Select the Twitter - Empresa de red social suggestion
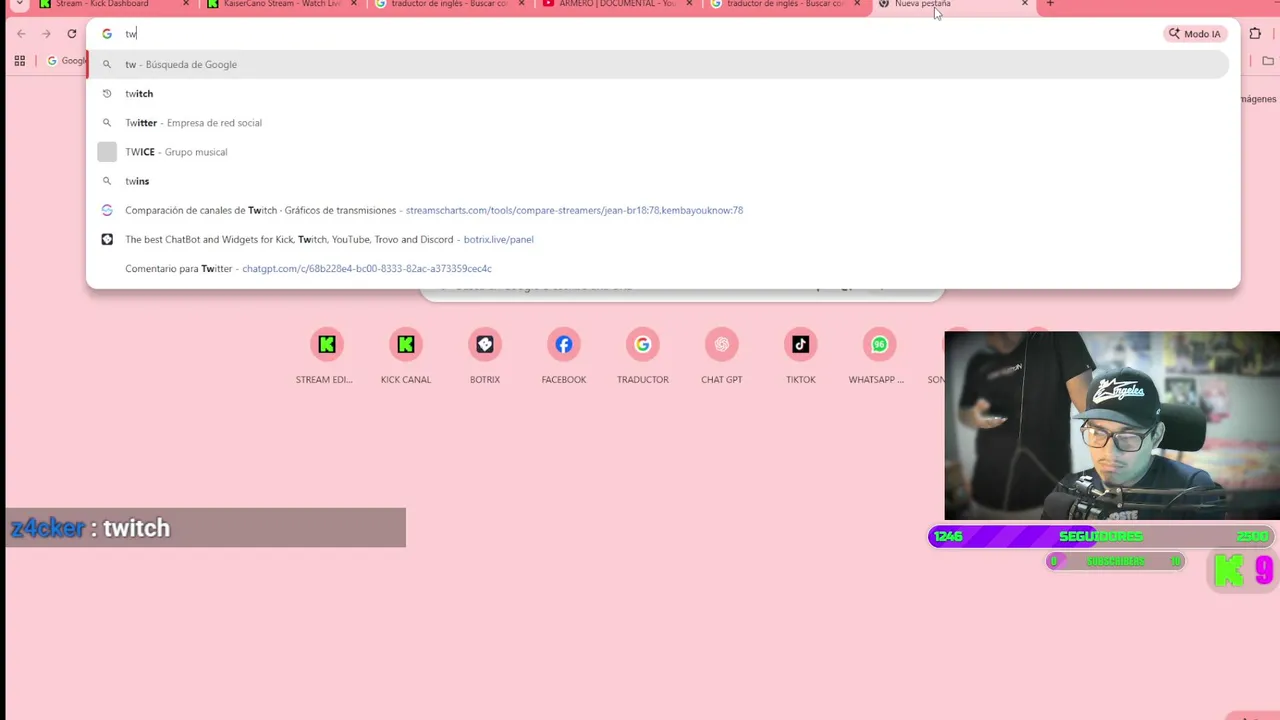Viewport: 1280px width, 720px height. point(658,123)
